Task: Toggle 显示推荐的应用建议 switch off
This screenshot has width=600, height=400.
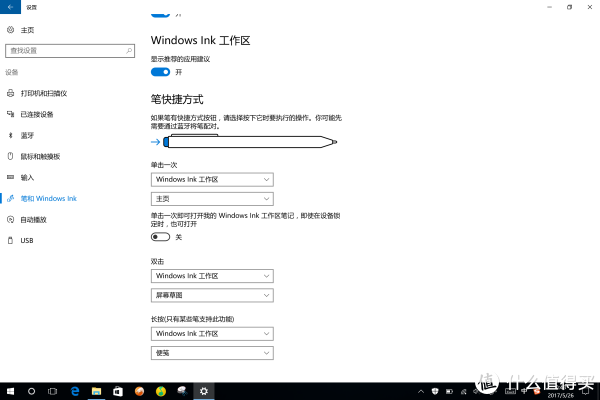Action: pyautogui.click(x=160, y=72)
